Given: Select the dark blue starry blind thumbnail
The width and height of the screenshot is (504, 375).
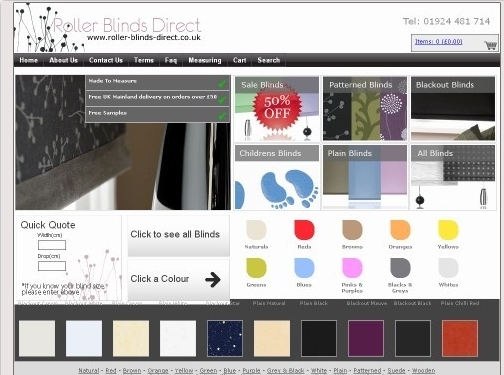Looking at the screenshot, I should coord(225,338).
